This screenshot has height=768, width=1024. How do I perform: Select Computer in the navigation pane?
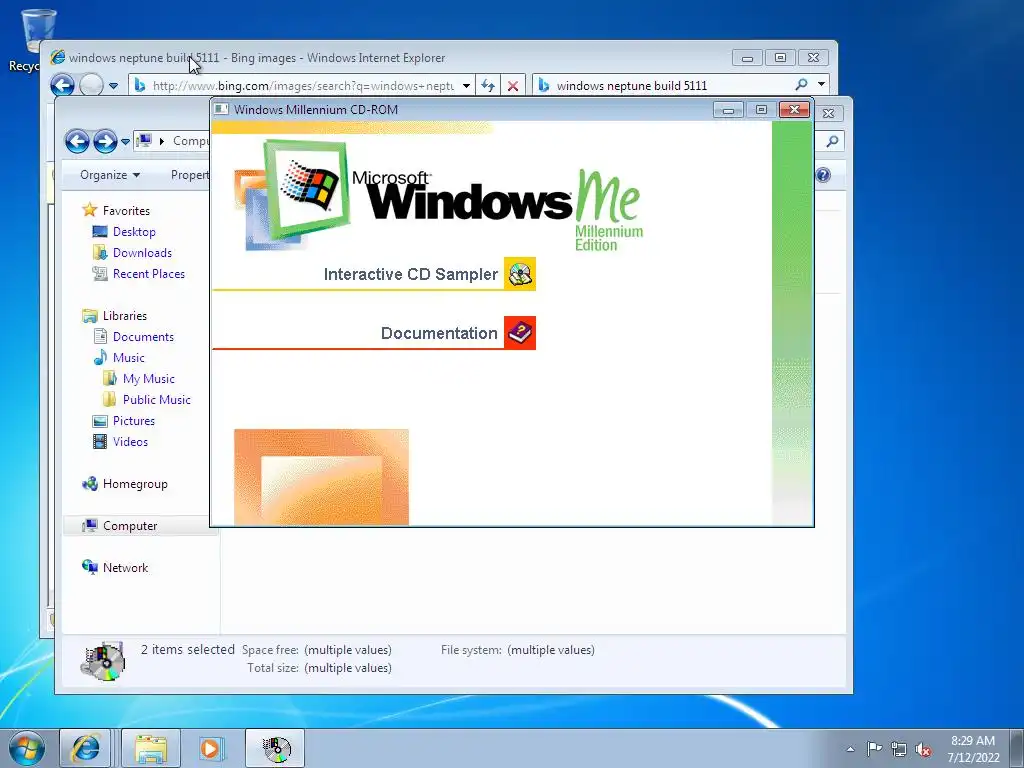point(130,526)
